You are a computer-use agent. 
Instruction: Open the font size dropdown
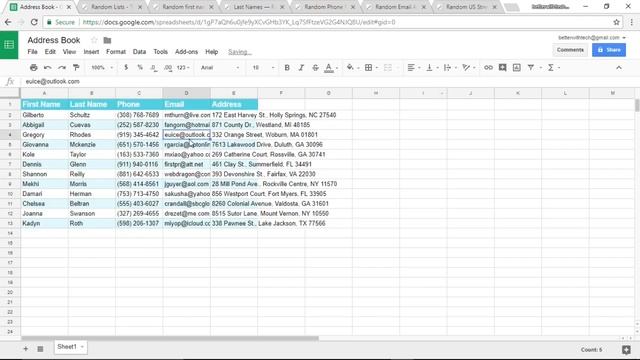pos(263,68)
